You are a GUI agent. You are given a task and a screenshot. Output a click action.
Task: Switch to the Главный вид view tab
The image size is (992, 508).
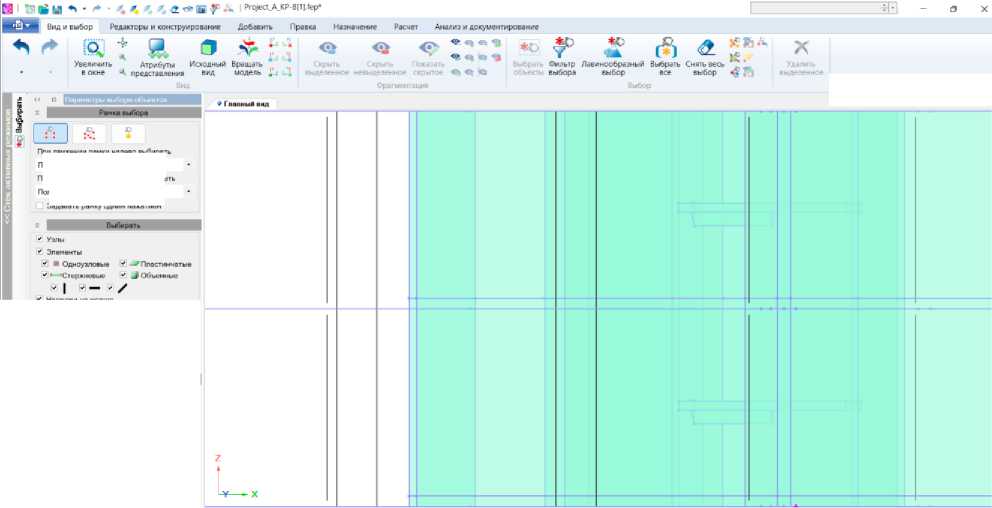[x=243, y=103]
